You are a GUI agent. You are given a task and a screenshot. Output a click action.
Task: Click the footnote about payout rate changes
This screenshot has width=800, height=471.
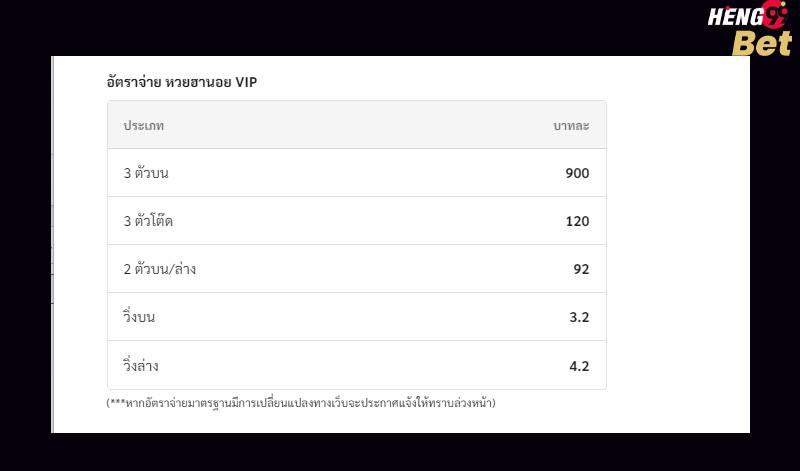click(x=301, y=403)
